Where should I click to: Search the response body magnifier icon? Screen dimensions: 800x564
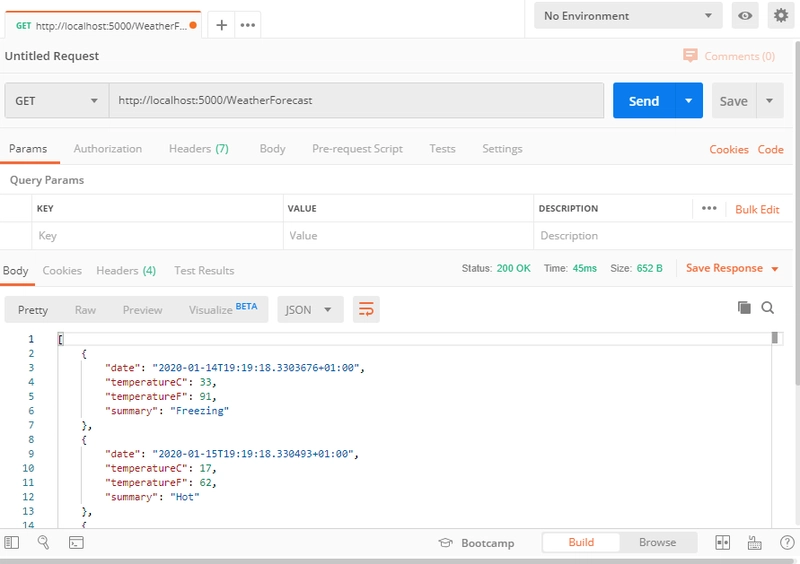pyautogui.click(x=767, y=307)
